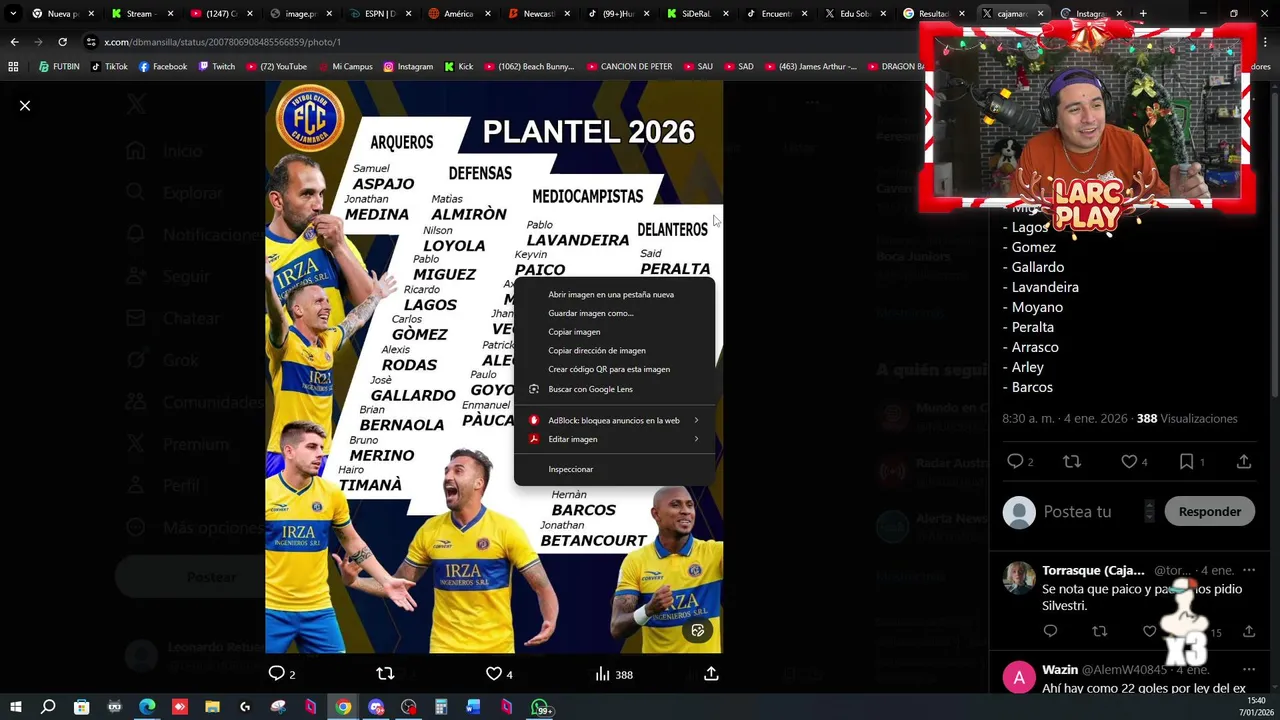Click the share icon below the photo
Viewport: 1280px width, 720px height.
click(x=711, y=674)
